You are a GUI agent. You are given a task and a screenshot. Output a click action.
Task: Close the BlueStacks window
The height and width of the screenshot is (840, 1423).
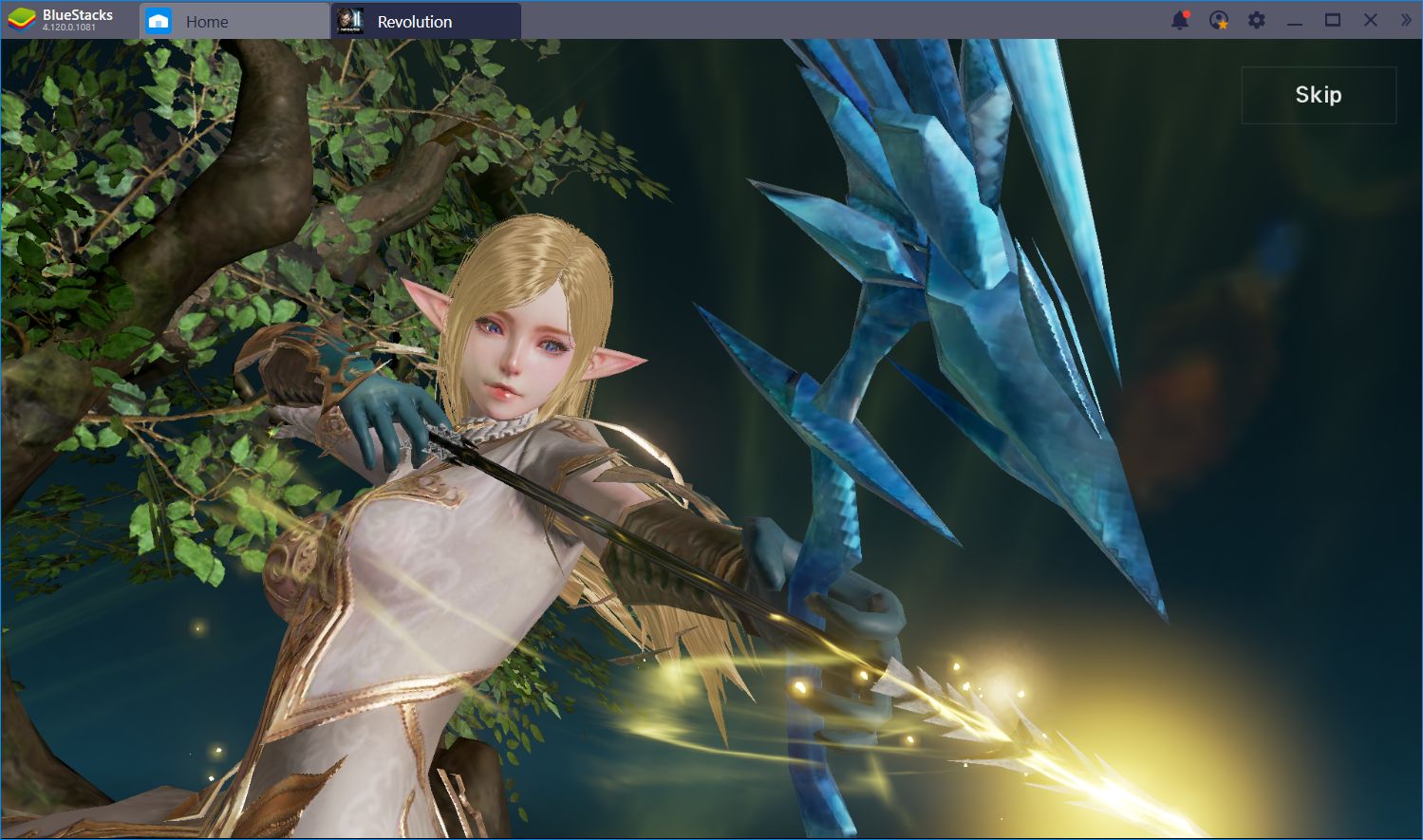click(1371, 20)
